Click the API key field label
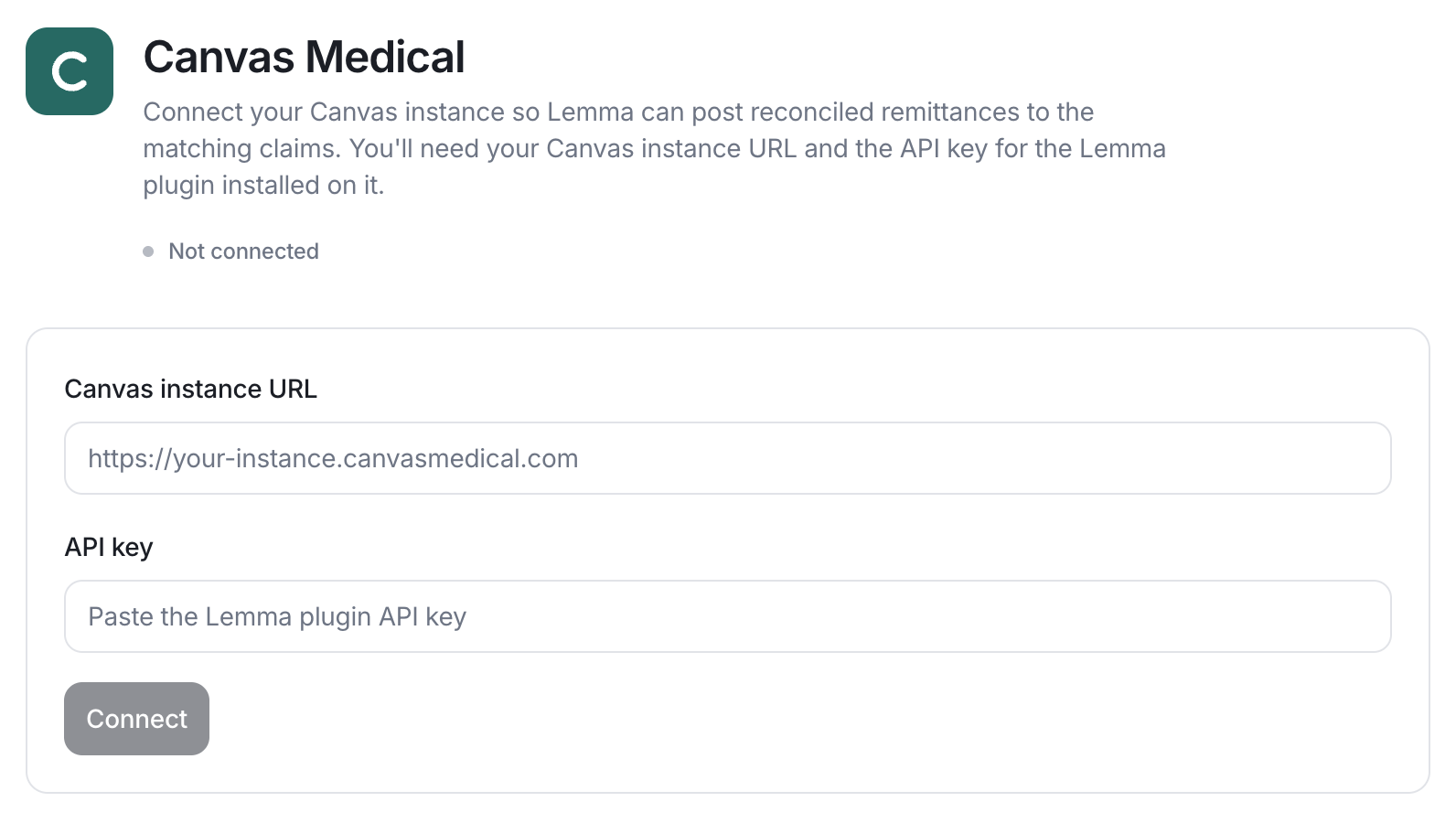Screen dimensions: 1456x823 pyautogui.click(x=109, y=547)
